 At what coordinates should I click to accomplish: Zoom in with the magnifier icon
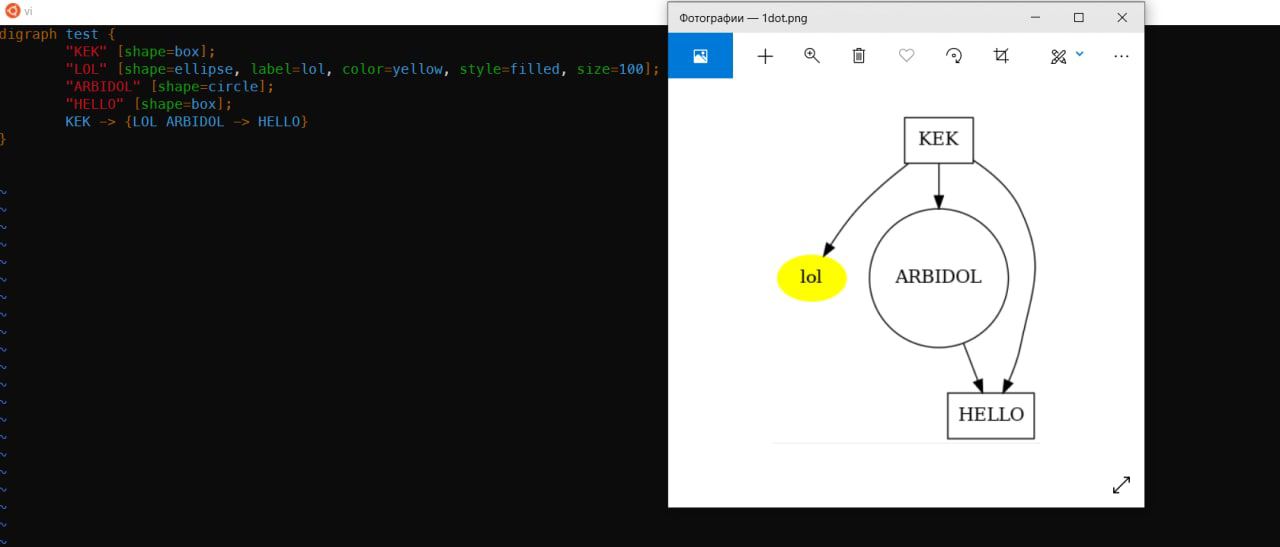point(812,56)
